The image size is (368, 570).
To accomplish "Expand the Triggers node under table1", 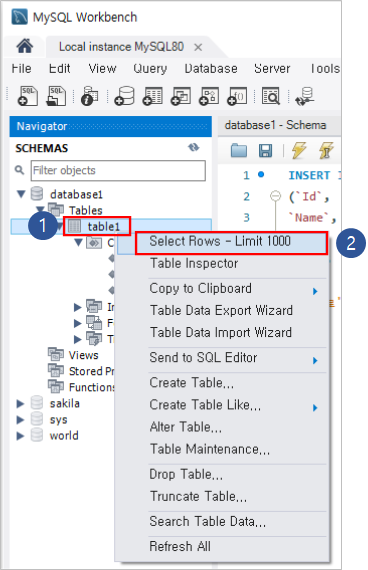I will [x=77, y=339].
